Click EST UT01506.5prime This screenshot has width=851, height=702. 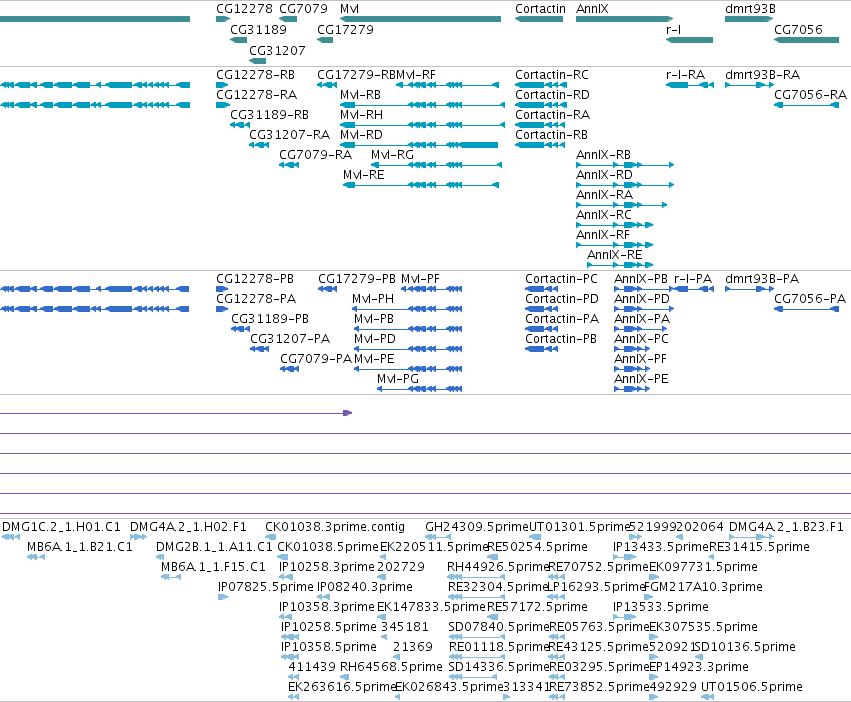point(708,697)
